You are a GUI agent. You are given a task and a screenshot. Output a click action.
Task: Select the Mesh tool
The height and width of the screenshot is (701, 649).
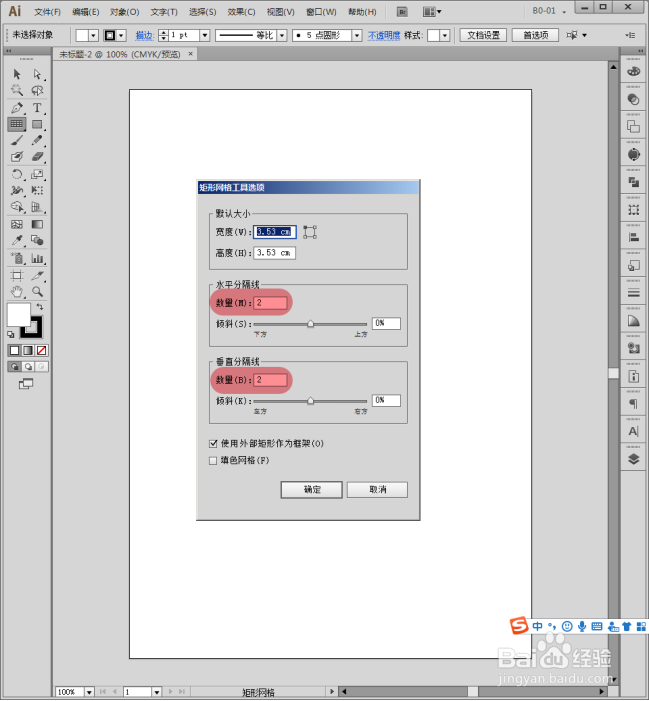(x=17, y=224)
